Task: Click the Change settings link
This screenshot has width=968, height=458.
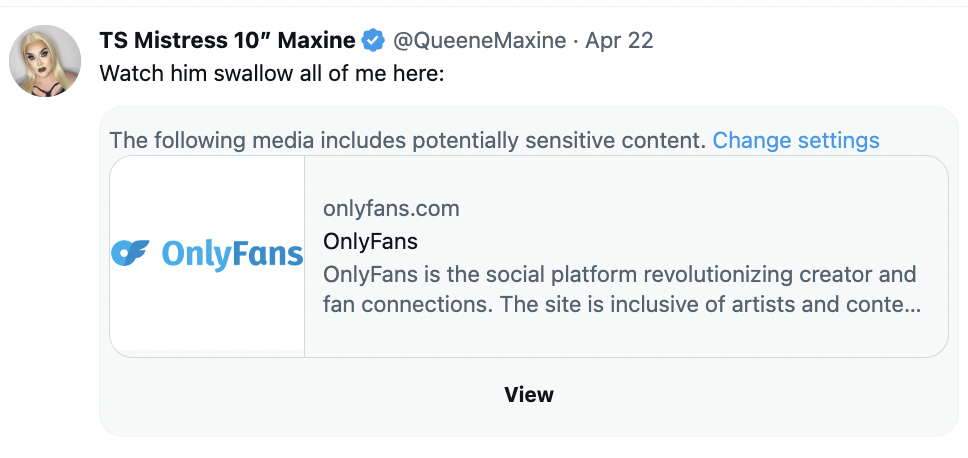Action: click(796, 141)
